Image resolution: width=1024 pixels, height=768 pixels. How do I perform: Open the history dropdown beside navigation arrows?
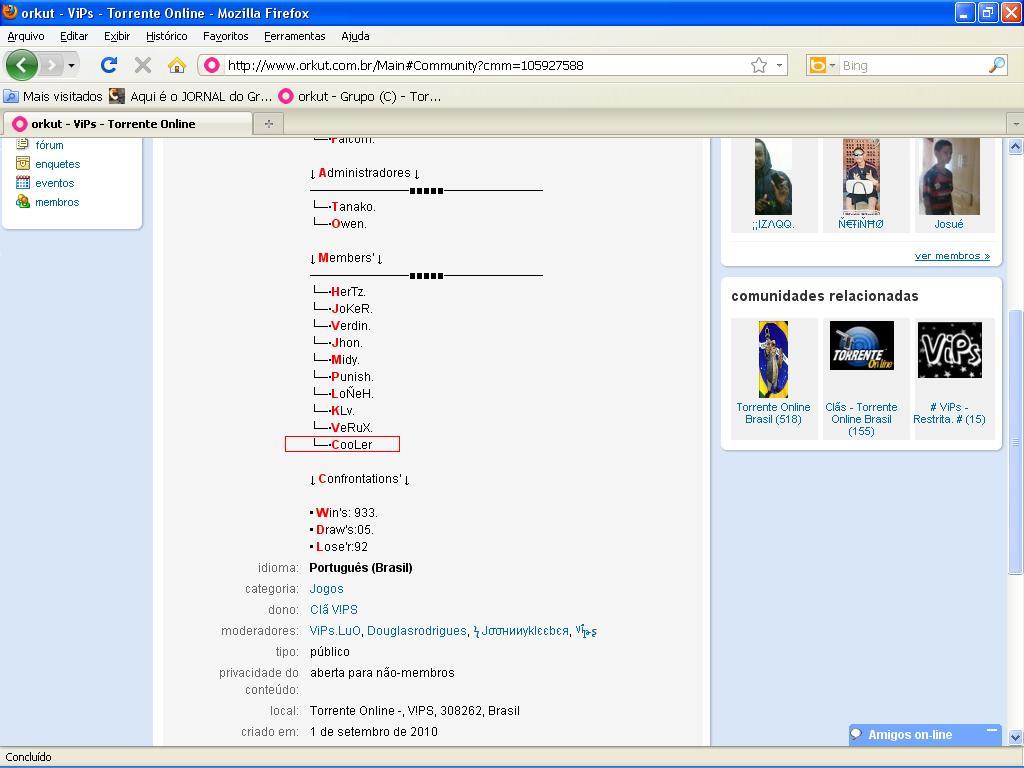pos(71,65)
